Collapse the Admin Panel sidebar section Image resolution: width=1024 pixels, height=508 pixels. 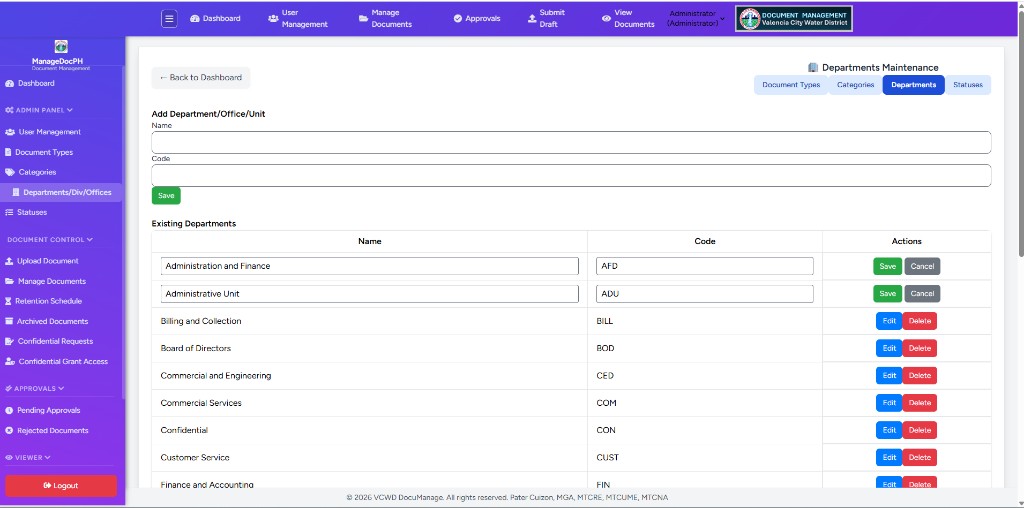39,110
